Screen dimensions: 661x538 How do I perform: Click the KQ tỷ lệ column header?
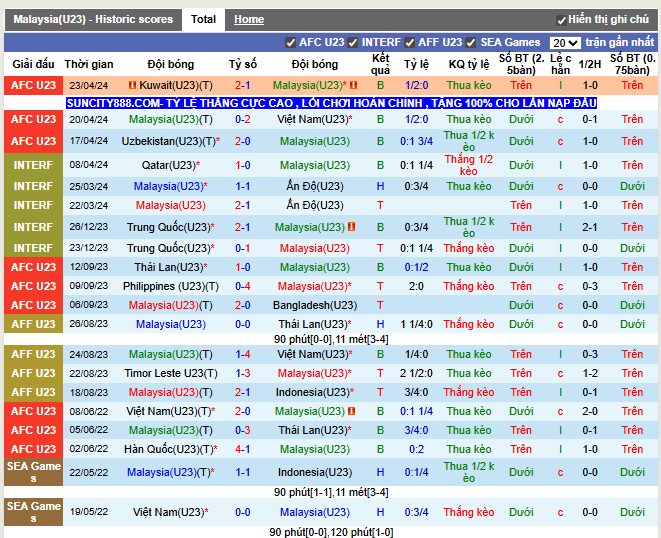pos(469,65)
